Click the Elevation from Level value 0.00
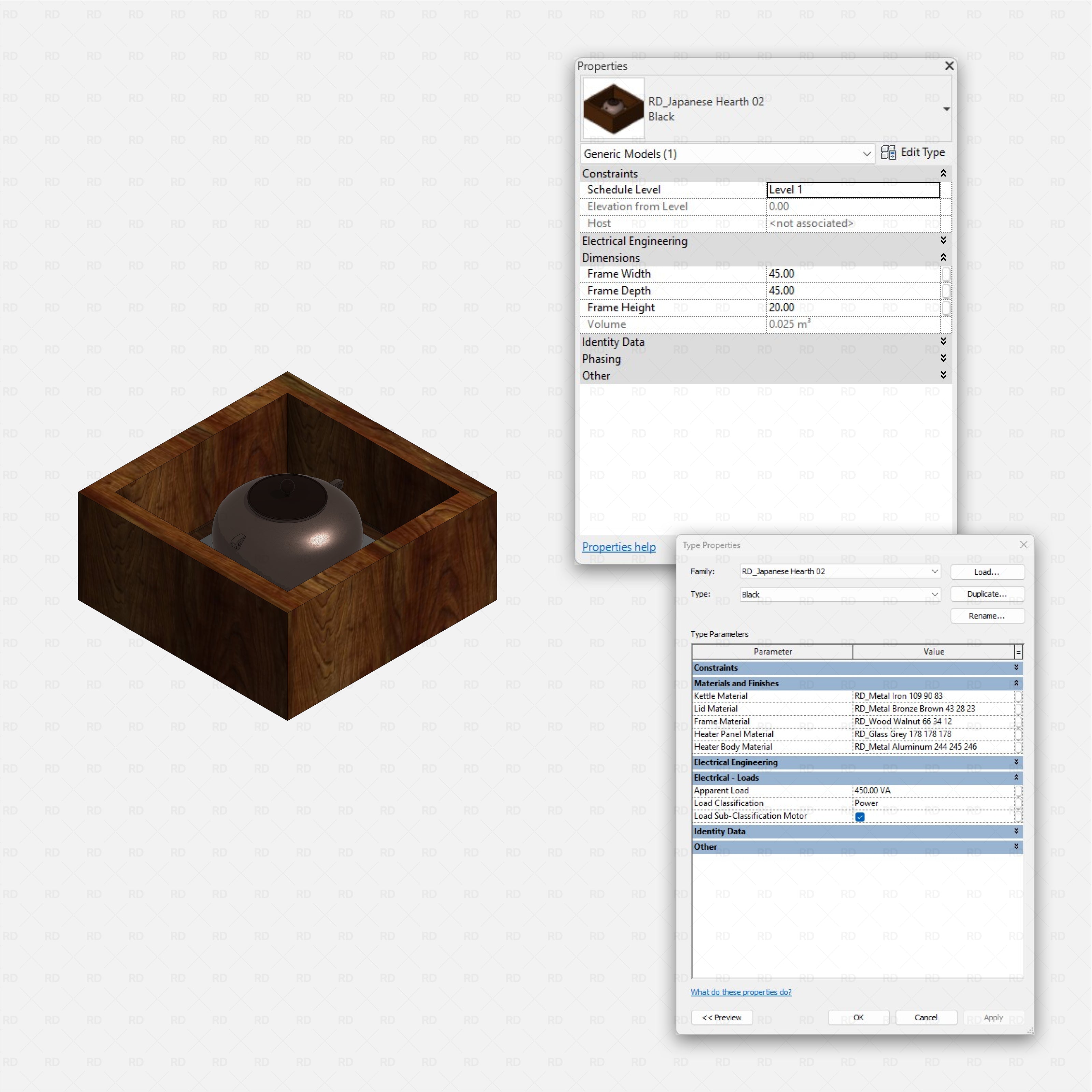 [853, 206]
